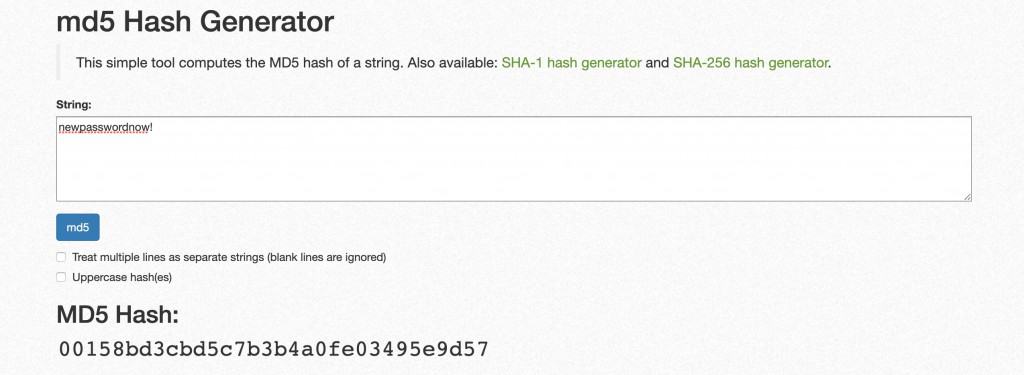The width and height of the screenshot is (1024, 375).
Task: Click the tool description sentence text
Action: (453, 63)
